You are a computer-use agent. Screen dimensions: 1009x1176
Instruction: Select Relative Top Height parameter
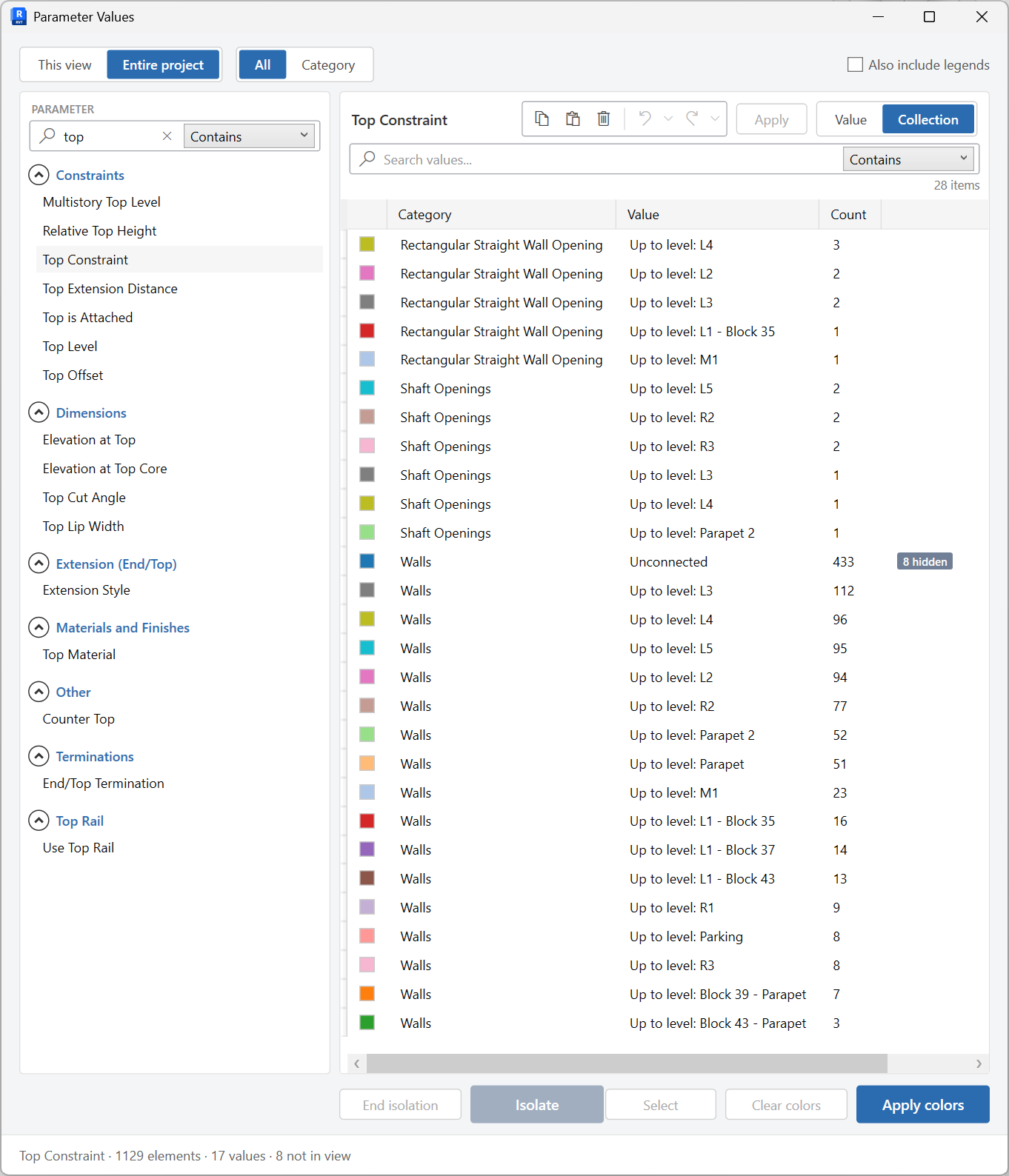click(x=179, y=231)
